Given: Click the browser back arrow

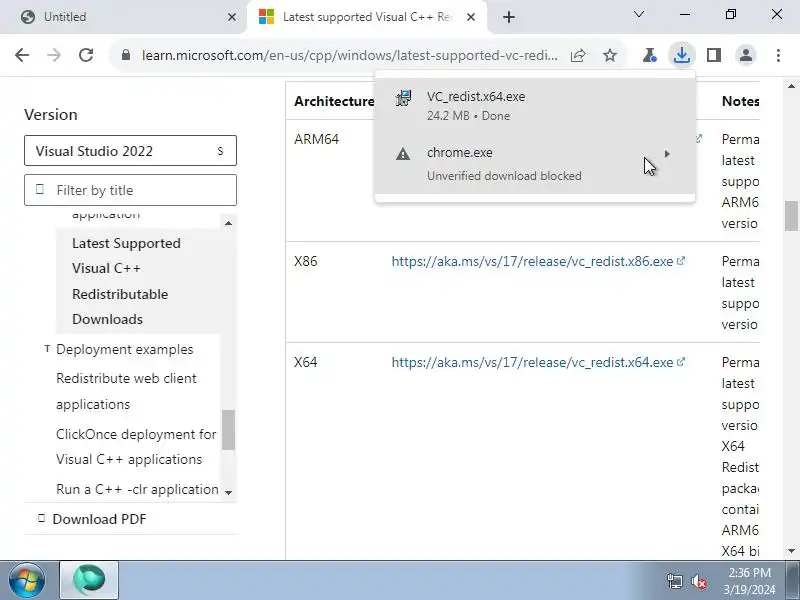Looking at the screenshot, I should point(22,55).
